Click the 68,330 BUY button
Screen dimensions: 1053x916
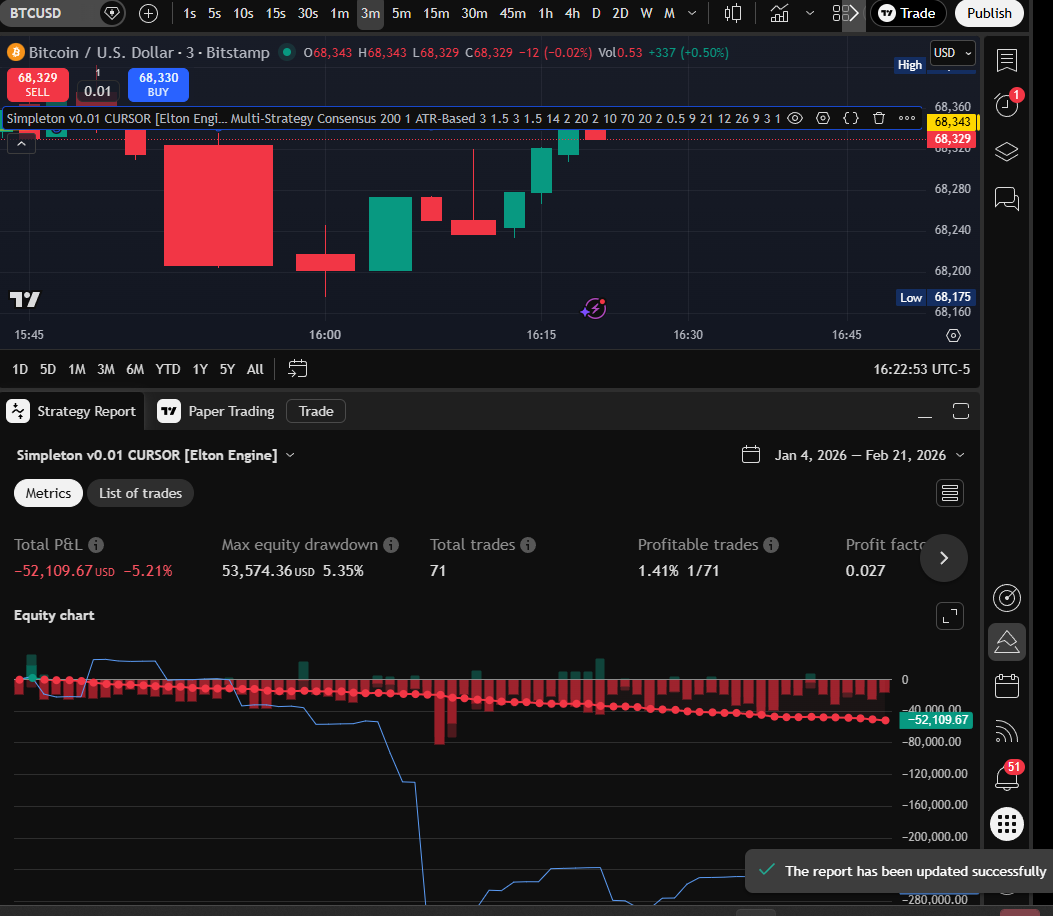coord(157,85)
